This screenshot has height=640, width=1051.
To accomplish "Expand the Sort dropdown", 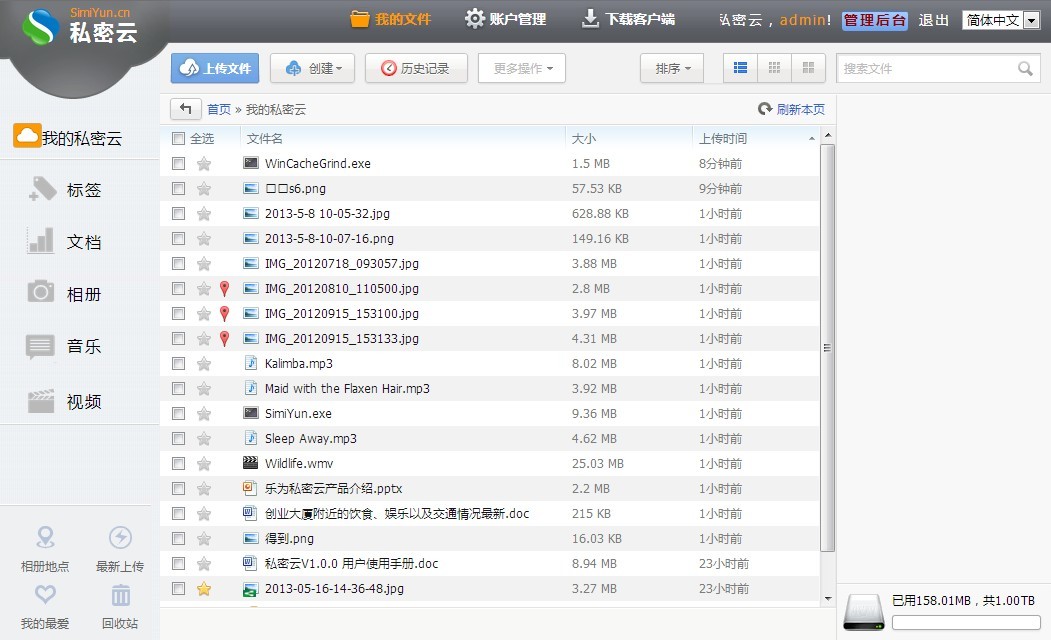I will coord(672,68).
